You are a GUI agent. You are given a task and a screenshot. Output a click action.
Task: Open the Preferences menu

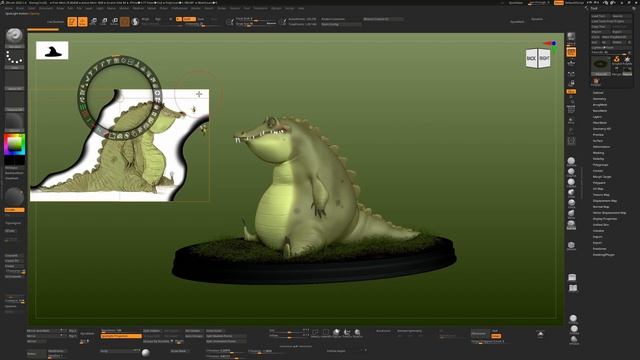179,8
